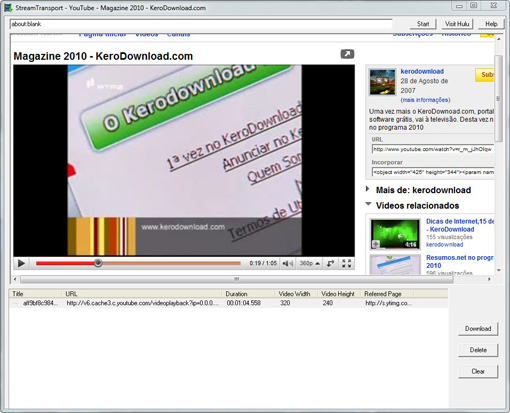
Task: Click the Start button
Action: click(x=423, y=24)
